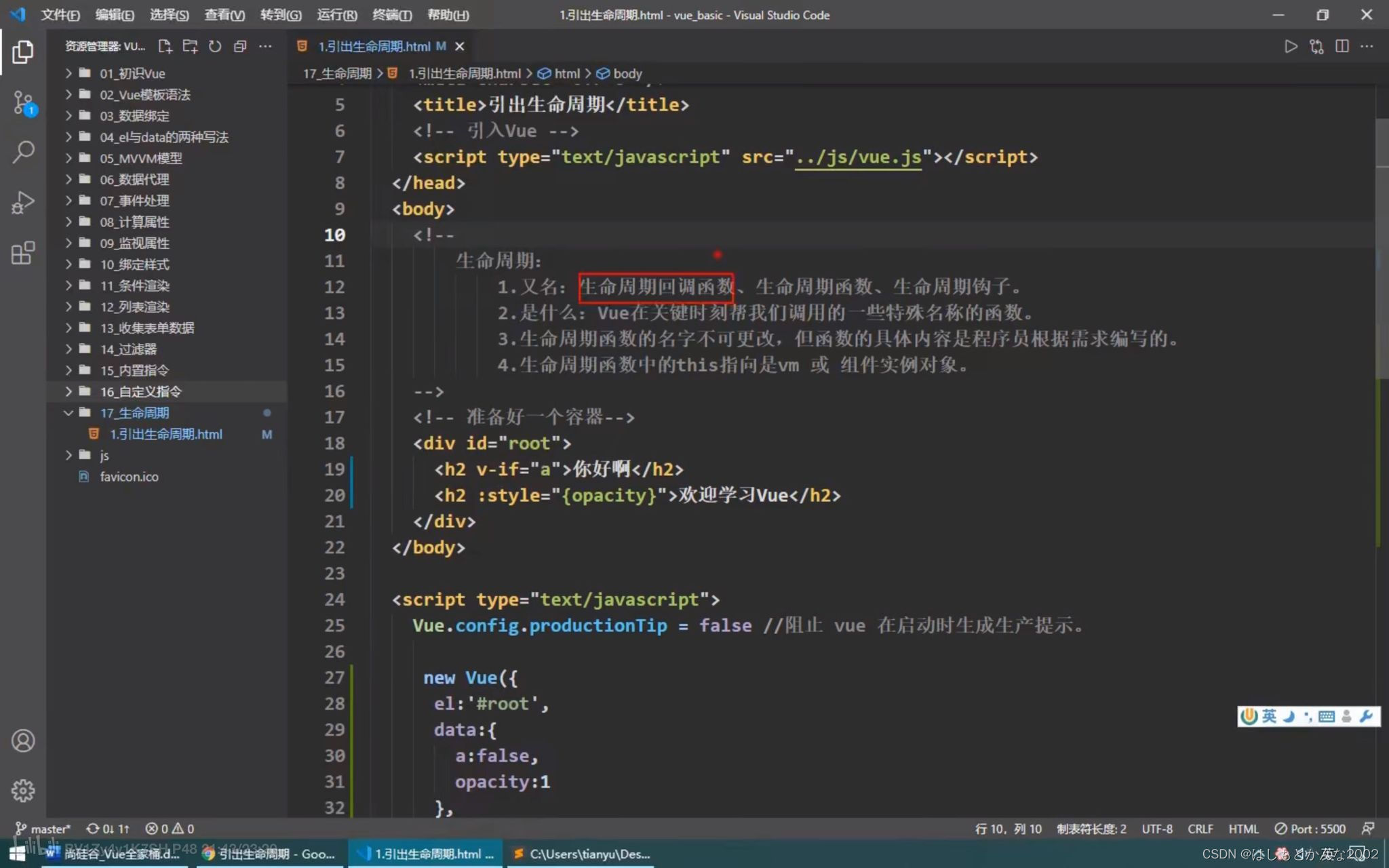Open the Search view
The width and height of the screenshot is (1389, 868).
coord(23,152)
